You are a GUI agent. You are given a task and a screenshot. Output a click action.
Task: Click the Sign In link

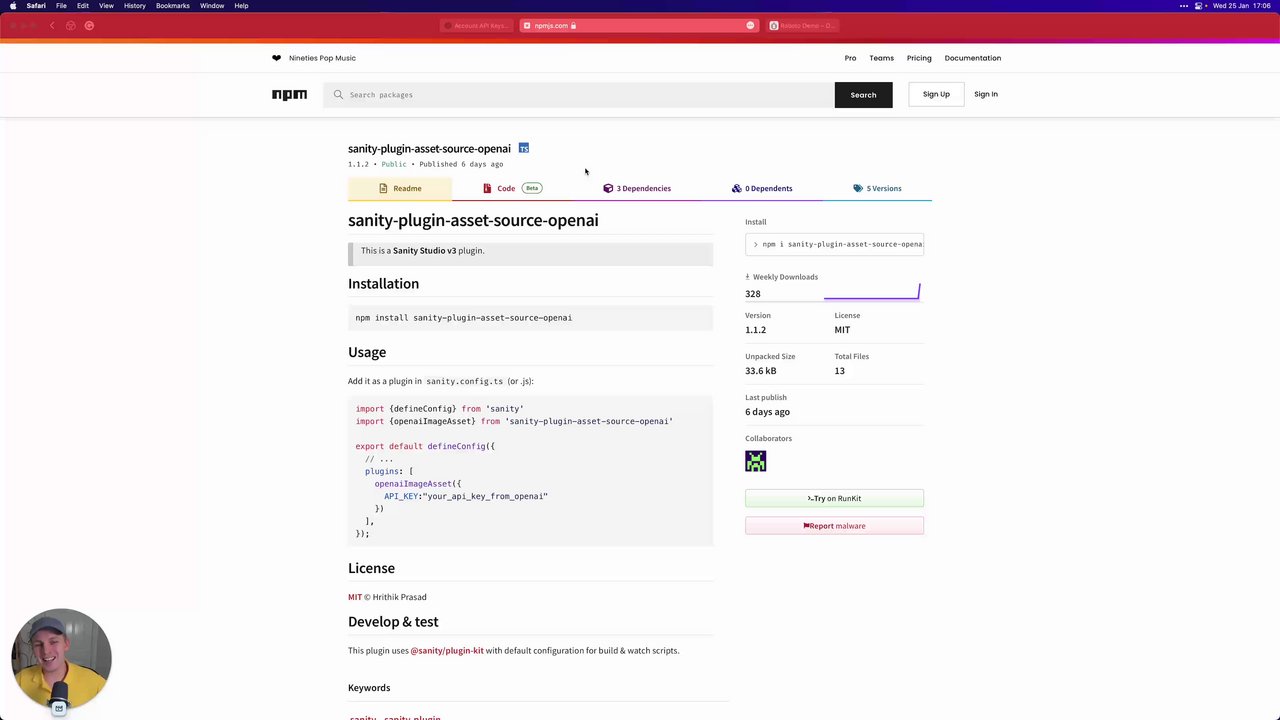pos(986,94)
